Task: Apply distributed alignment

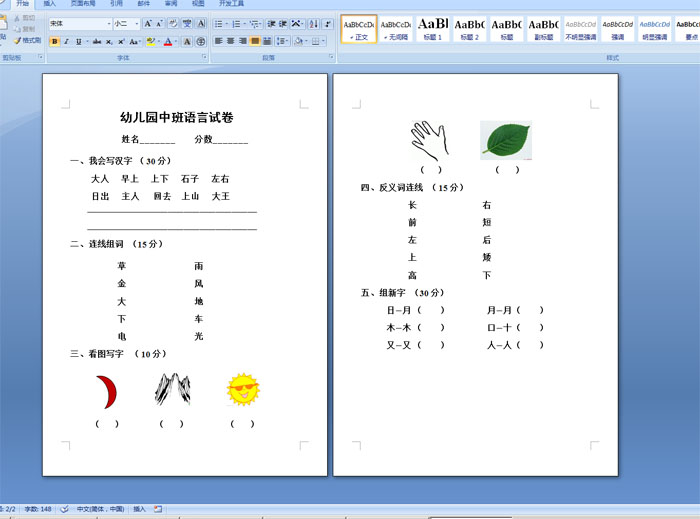Action: coord(267,41)
